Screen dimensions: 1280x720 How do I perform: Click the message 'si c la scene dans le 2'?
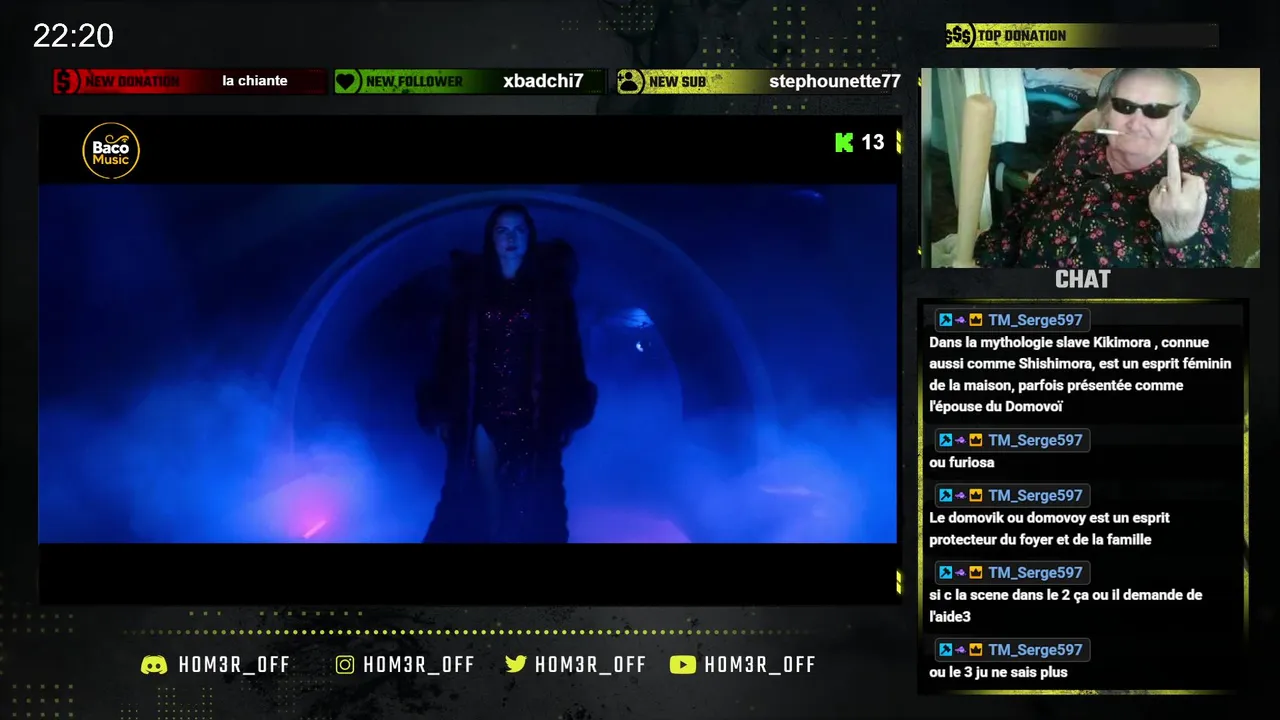point(1065,605)
